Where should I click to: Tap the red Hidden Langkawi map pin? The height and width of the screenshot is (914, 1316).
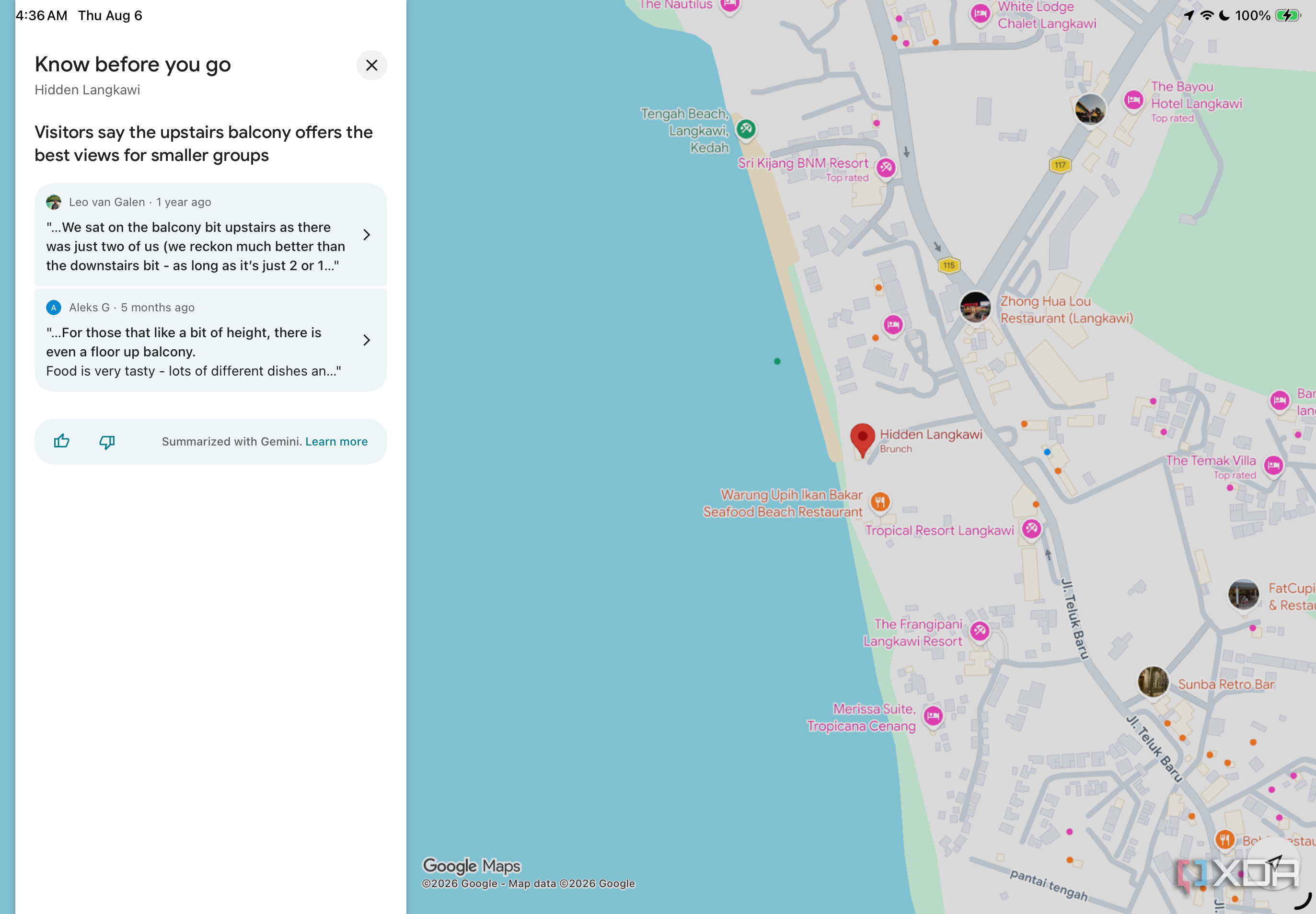(x=862, y=440)
